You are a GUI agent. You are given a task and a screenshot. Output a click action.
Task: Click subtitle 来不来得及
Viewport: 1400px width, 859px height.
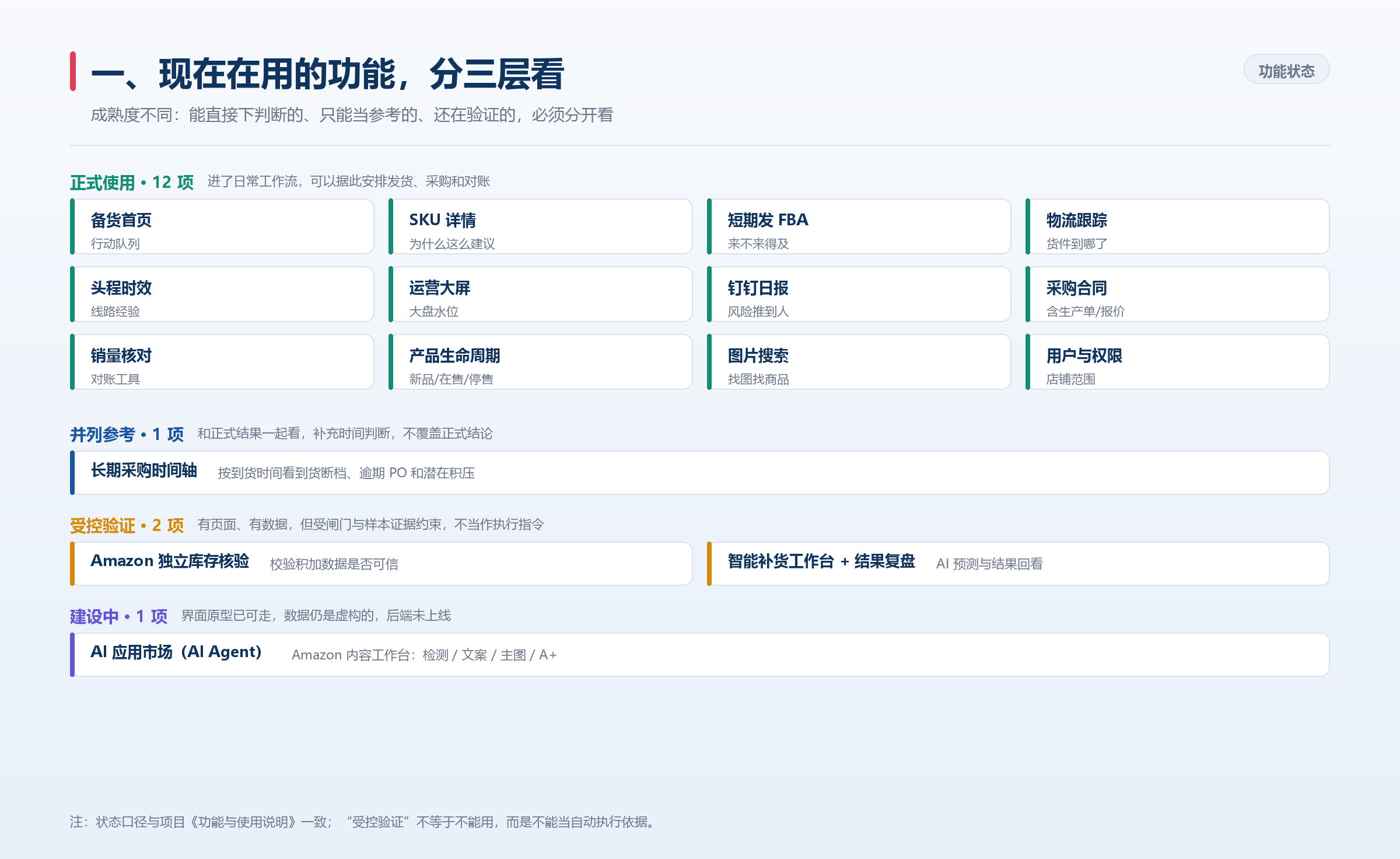[758, 244]
